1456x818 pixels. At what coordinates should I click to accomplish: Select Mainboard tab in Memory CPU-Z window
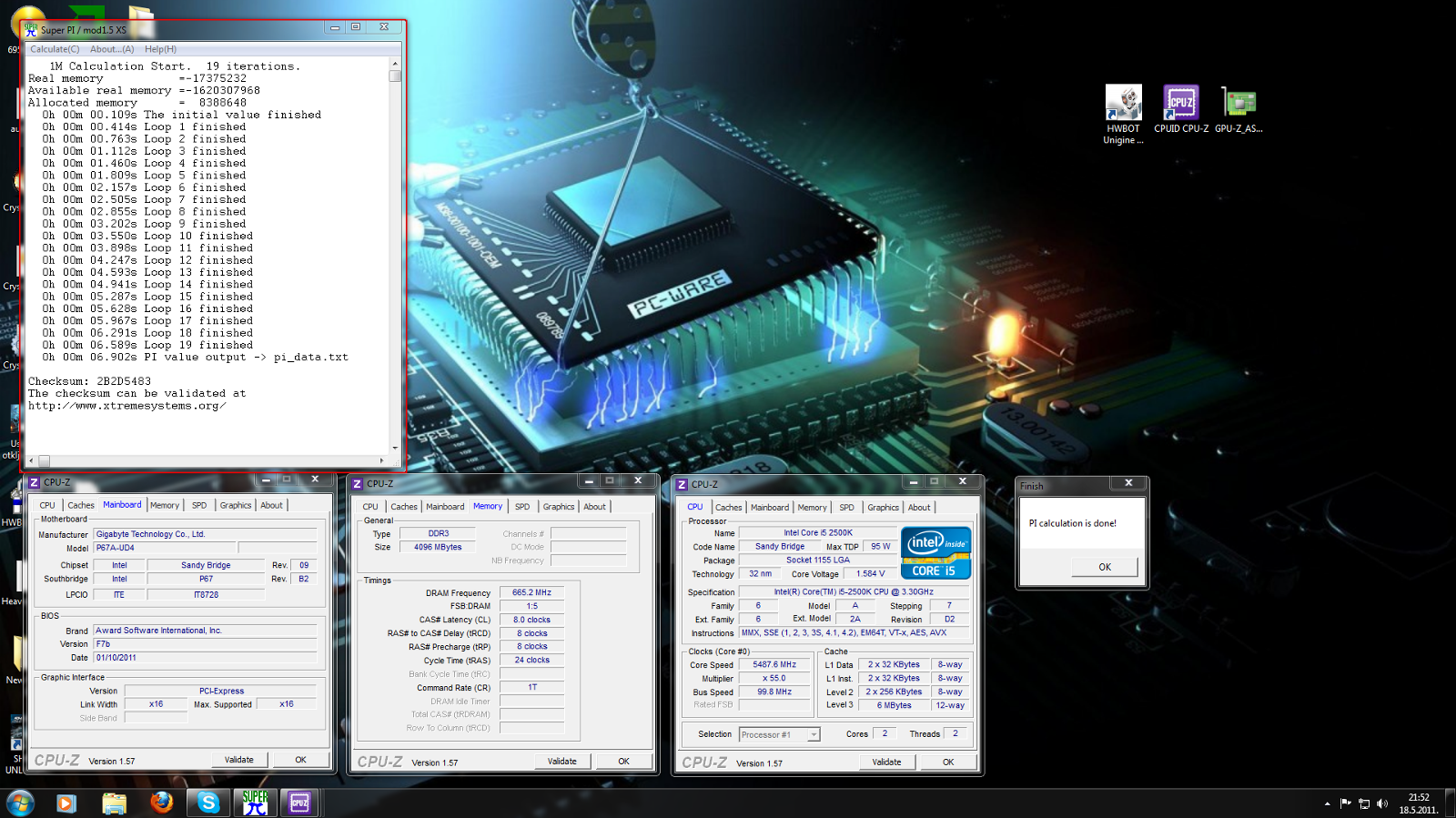point(445,507)
